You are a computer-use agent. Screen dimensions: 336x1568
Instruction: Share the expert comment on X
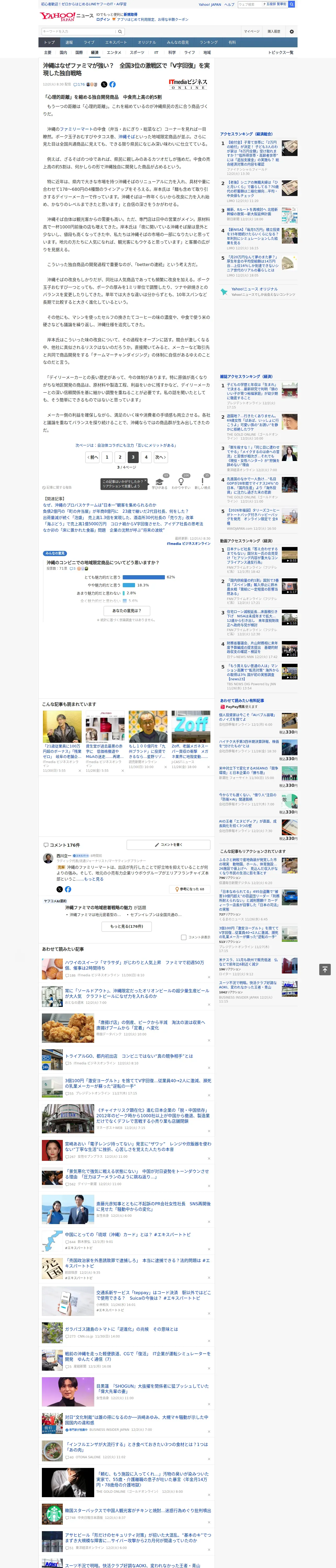[x=60, y=889]
